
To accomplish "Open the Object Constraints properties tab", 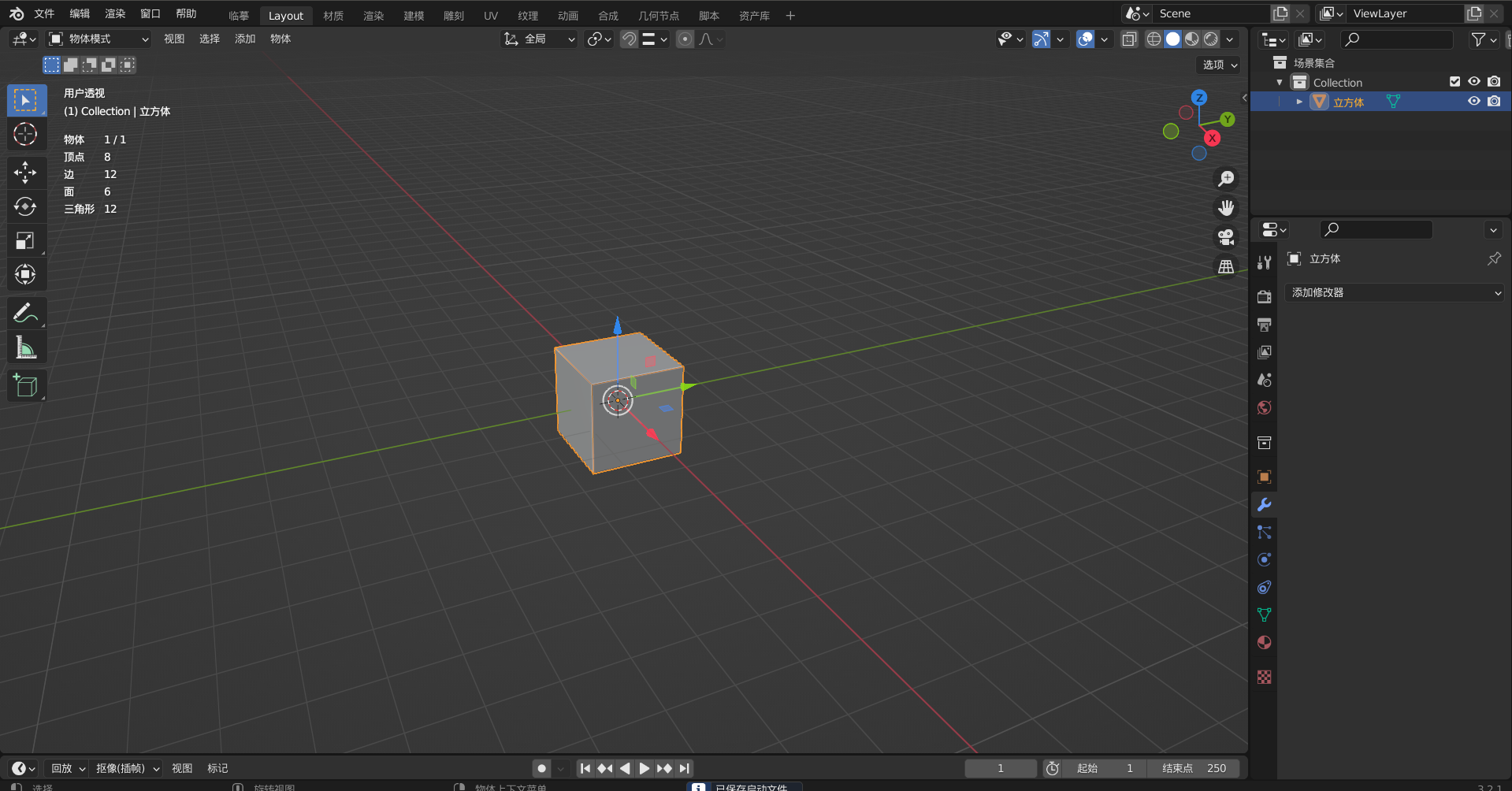I will [x=1264, y=588].
